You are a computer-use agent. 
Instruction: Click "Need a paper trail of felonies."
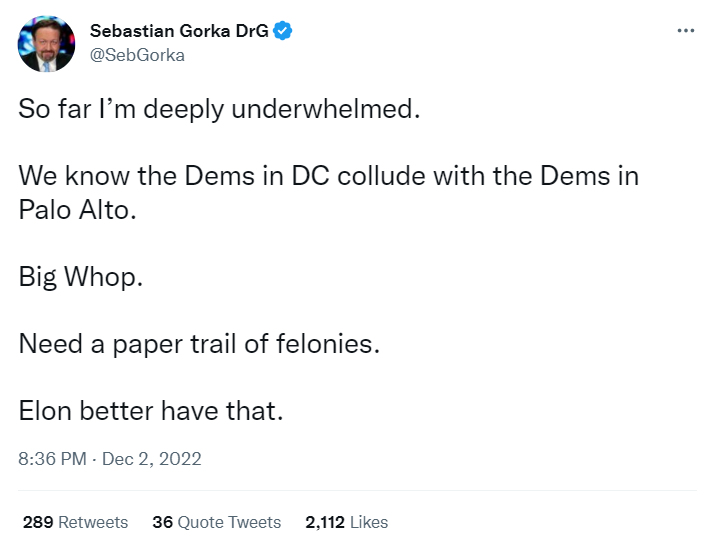pyautogui.click(x=200, y=344)
